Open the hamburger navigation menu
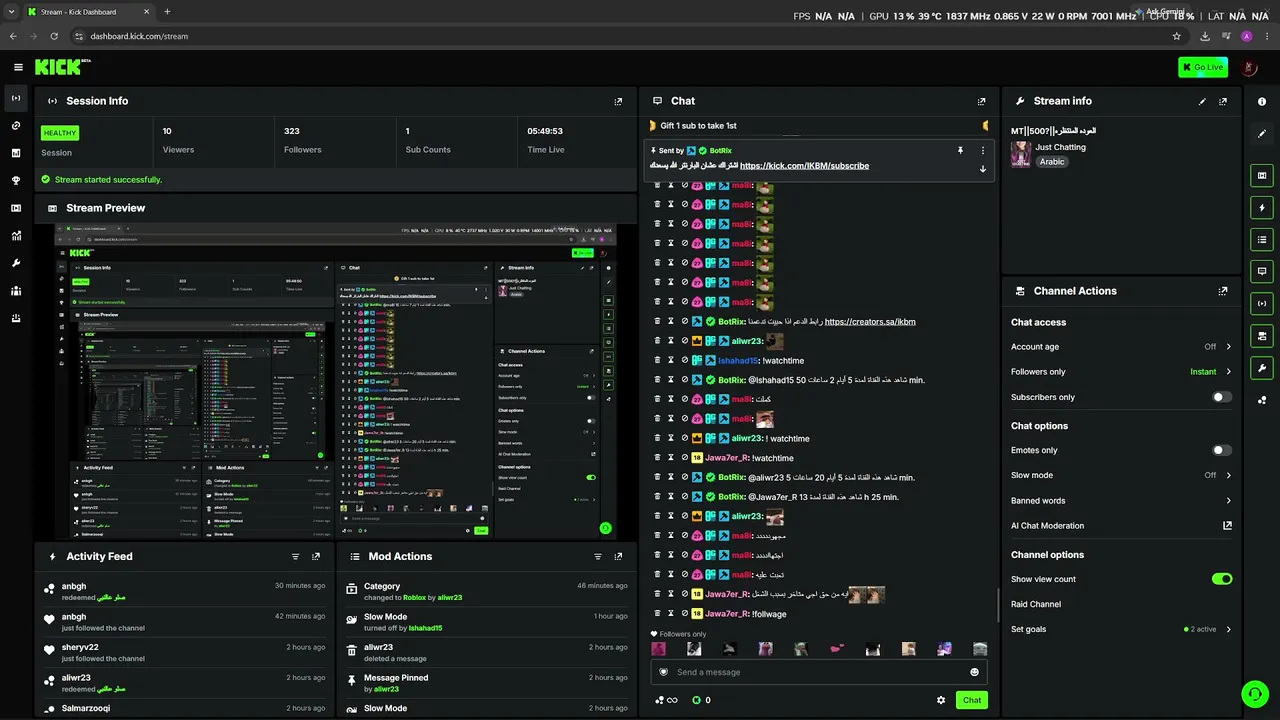 tap(18, 67)
